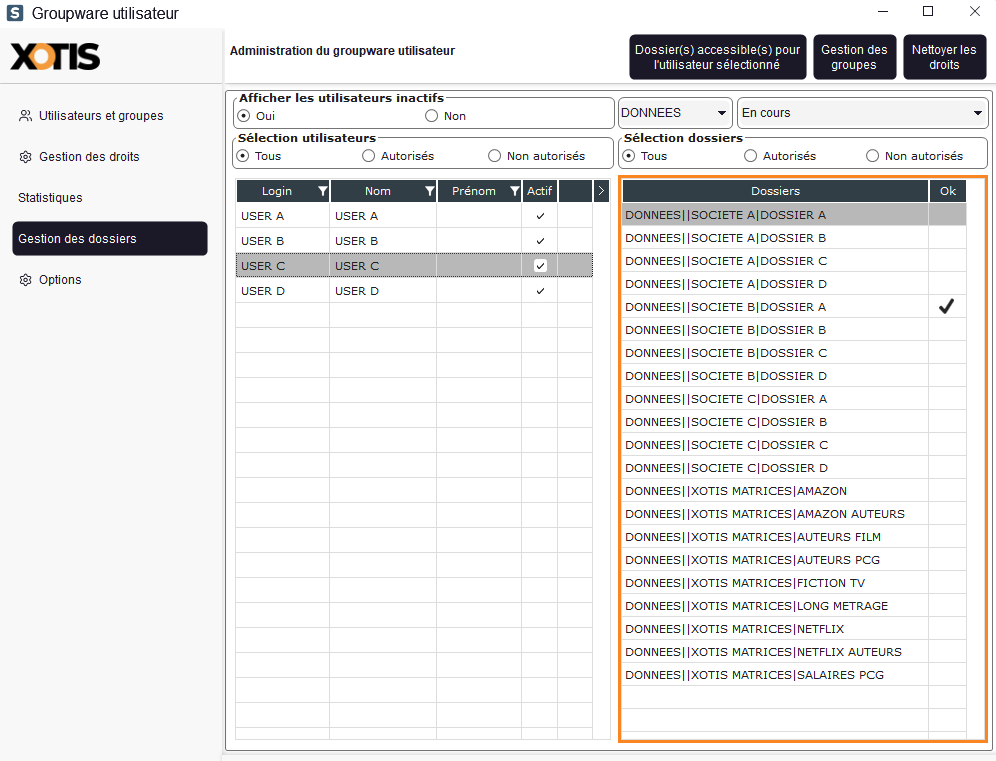Screen dimensions: 996x761
Task: Toggle the Actif checkbox for USER C
Action: coord(540,266)
